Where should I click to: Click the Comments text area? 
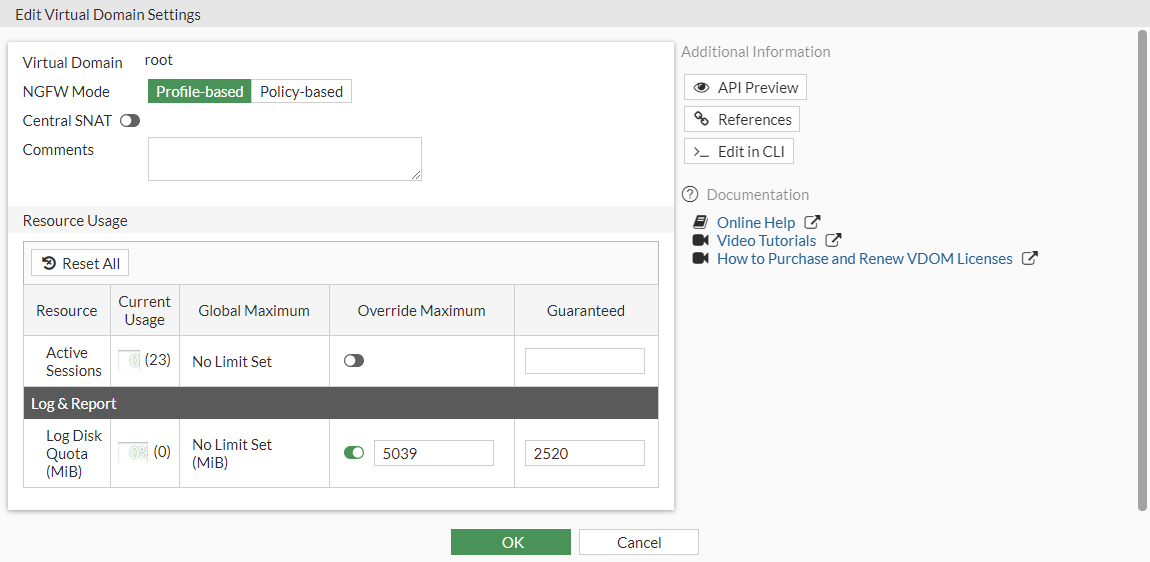(284, 159)
